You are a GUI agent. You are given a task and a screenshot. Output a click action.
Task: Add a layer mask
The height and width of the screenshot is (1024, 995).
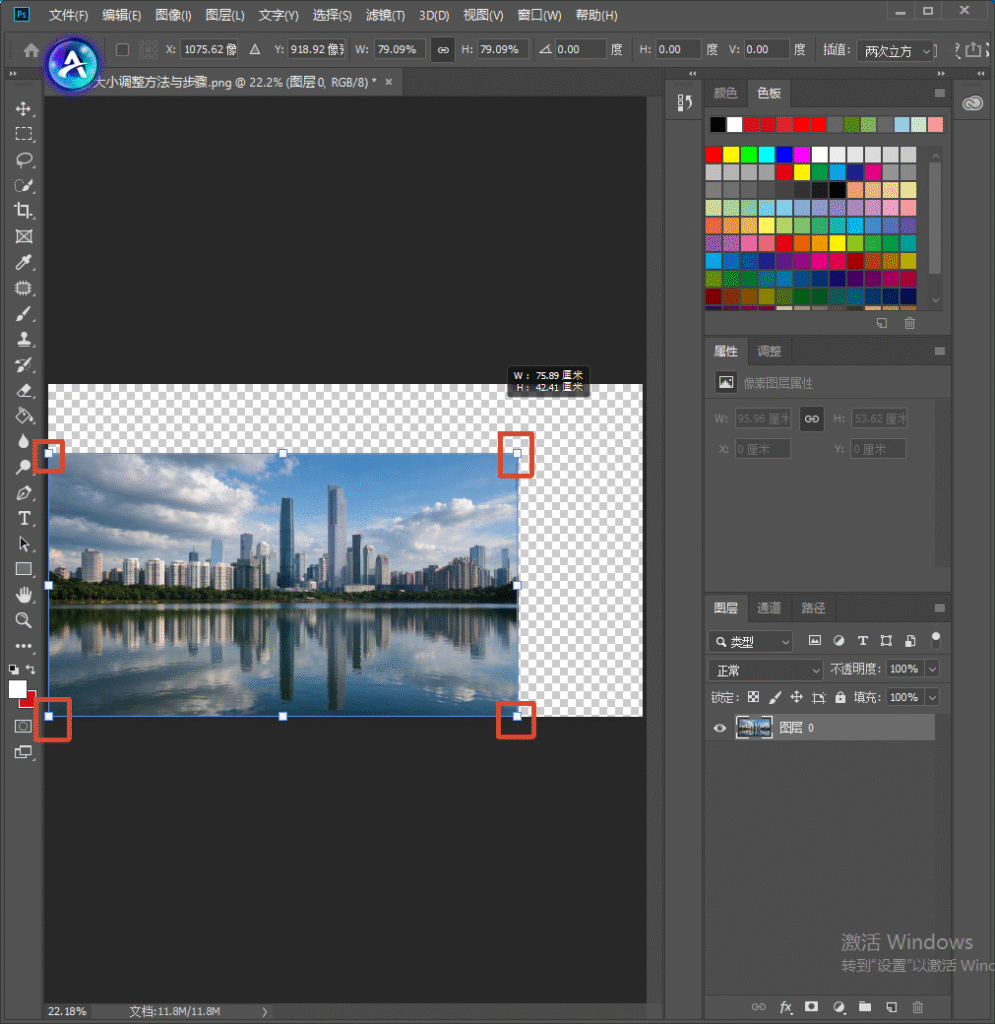(x=812, y=1007)
